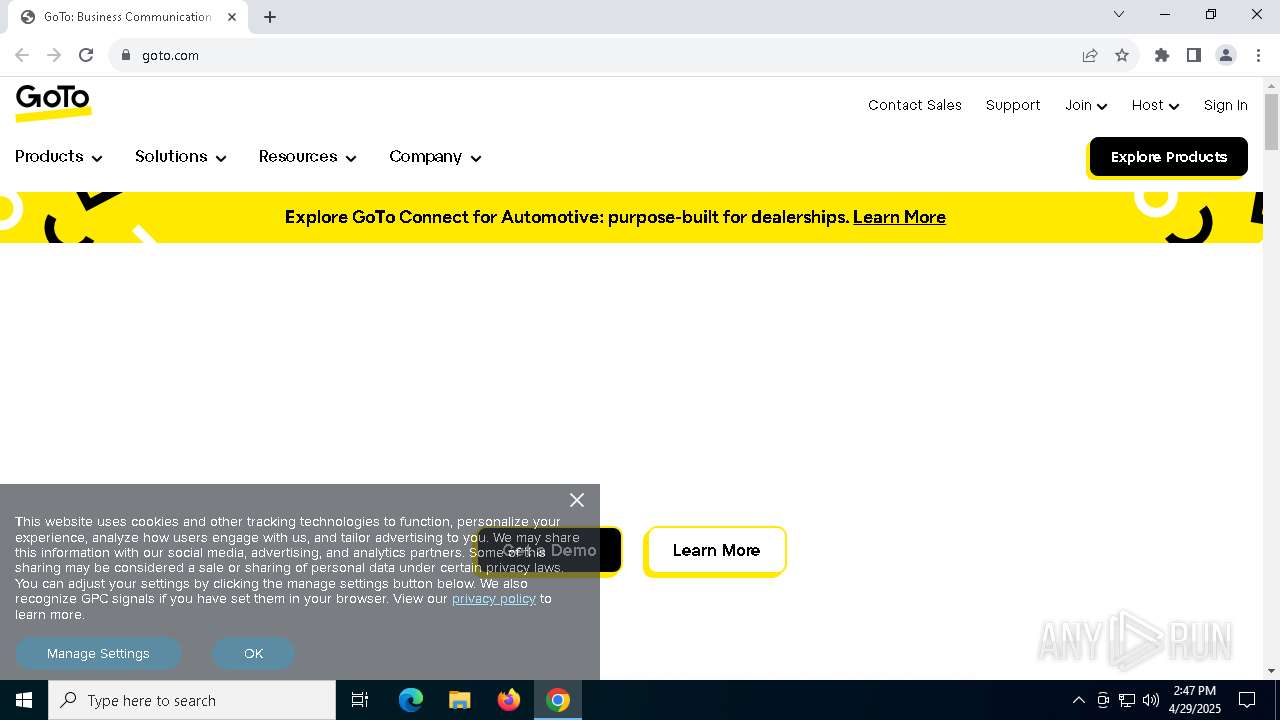Close the GoTo browser tab
This screenshot has height=720, width=1280.
click(x=232, y=17)
